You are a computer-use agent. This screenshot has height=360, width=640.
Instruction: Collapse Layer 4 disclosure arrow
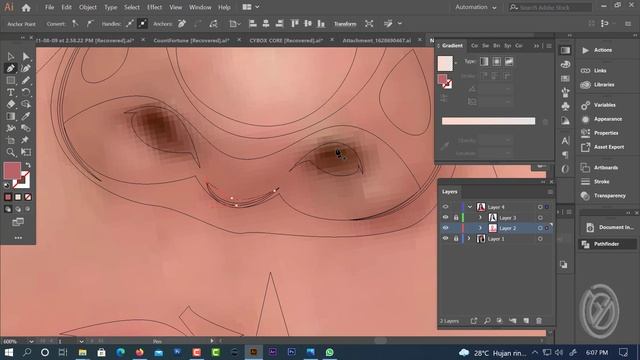pyautogui.click(x=470, y=207)
